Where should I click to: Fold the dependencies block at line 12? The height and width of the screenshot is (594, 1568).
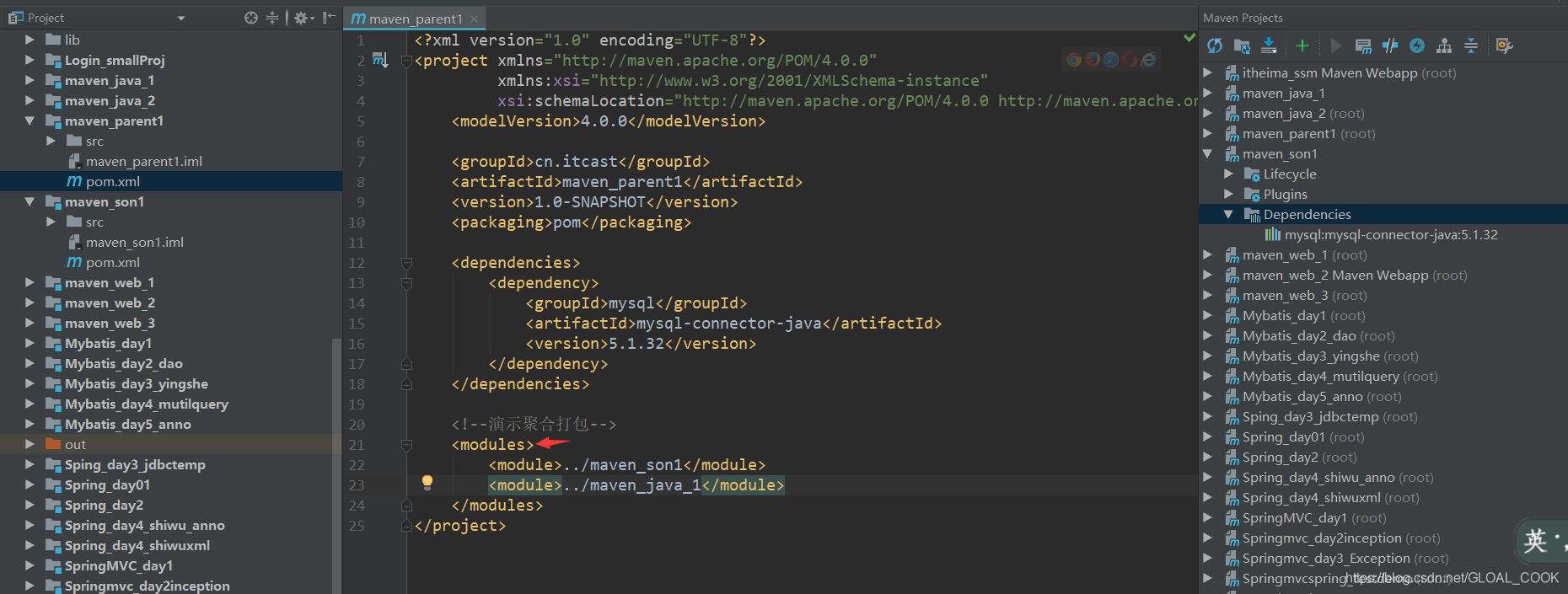click(x=406, y=263)
